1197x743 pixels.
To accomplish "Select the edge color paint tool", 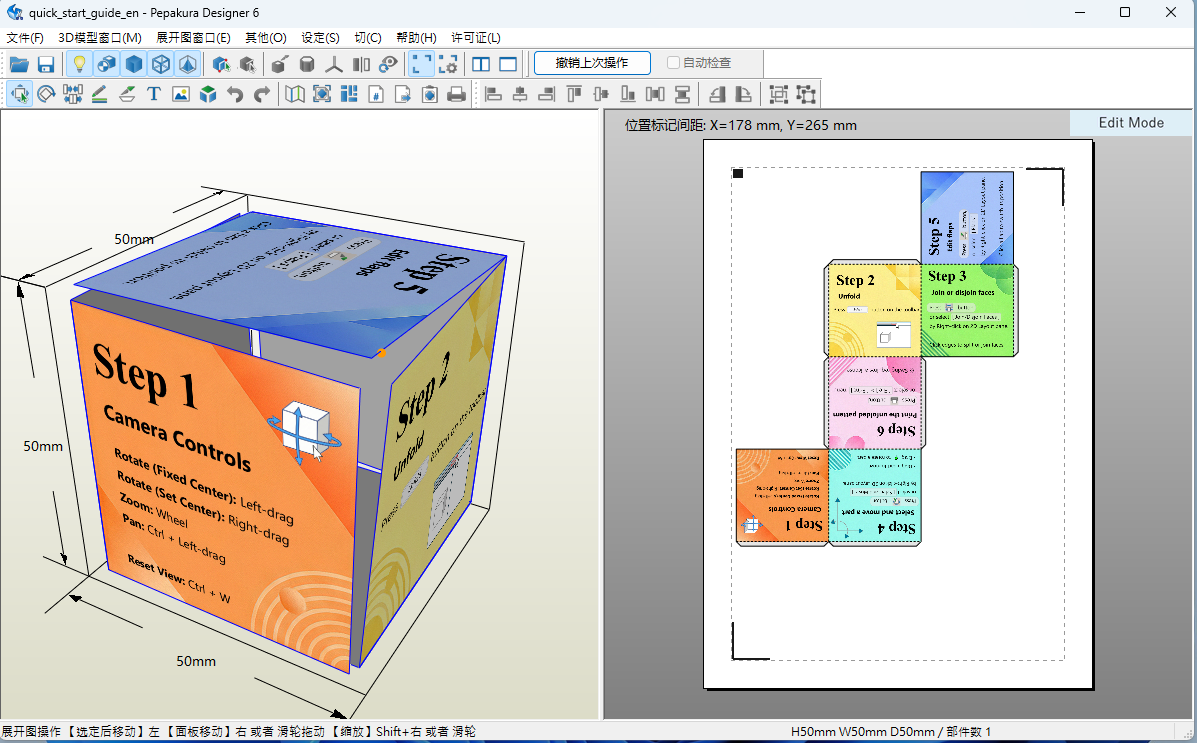I will [127, 94].
